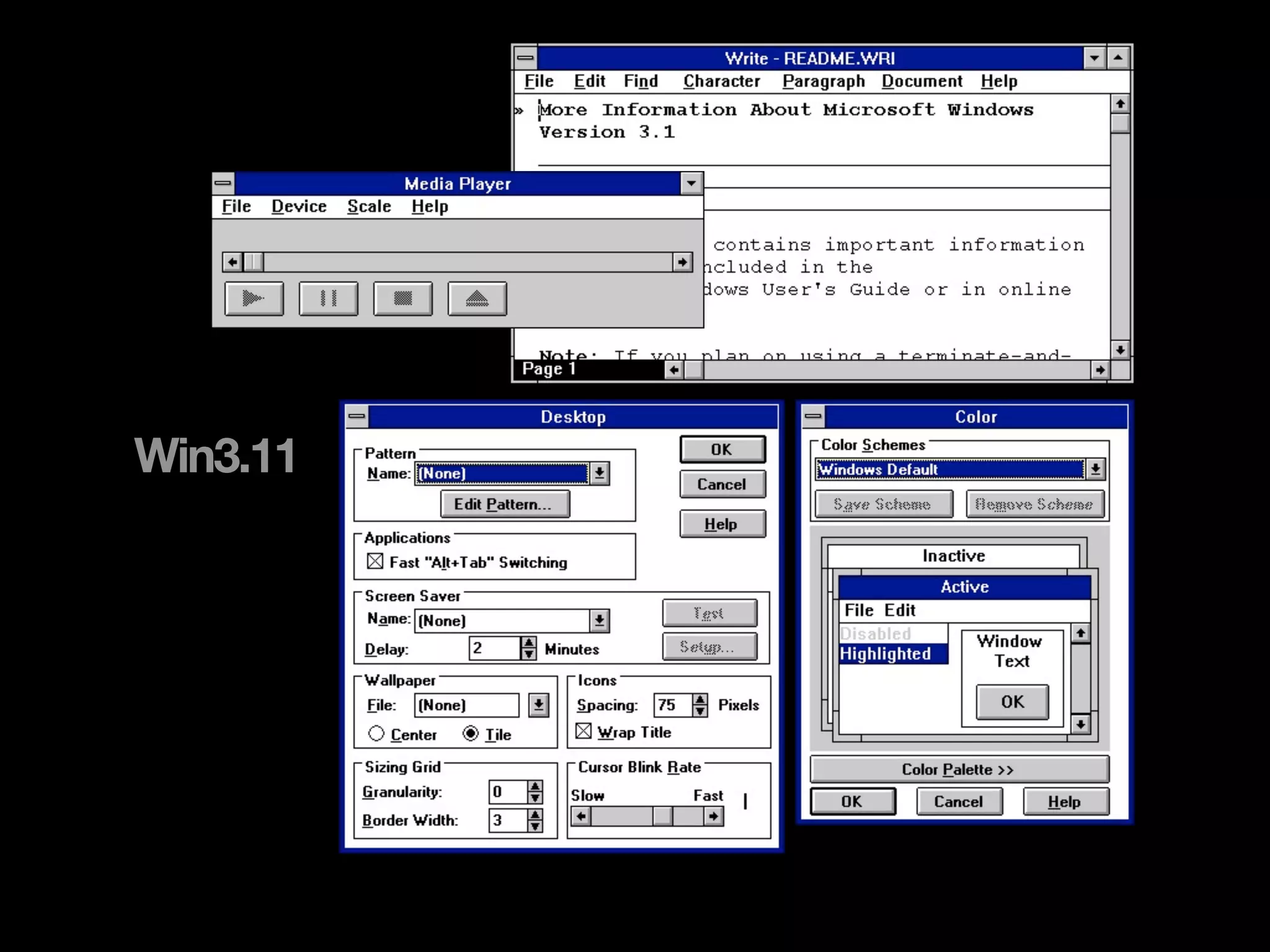Click Media Player seek bar left arrow

tap(233, 262)
